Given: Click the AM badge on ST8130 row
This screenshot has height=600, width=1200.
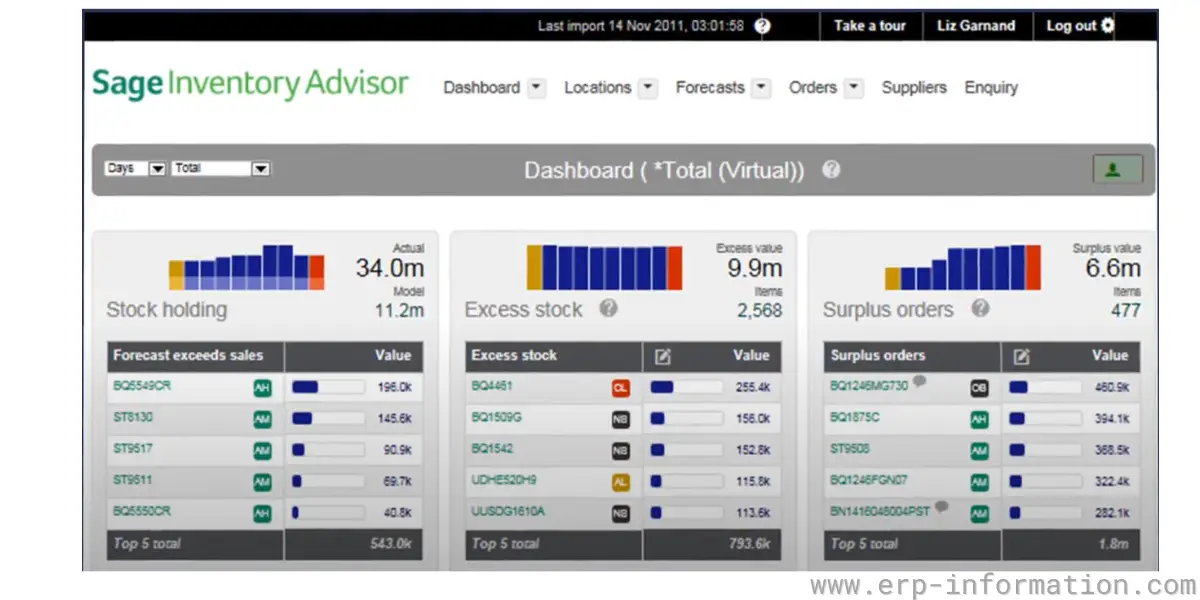Looking at the screenshot, I should [x=262, y=420].
